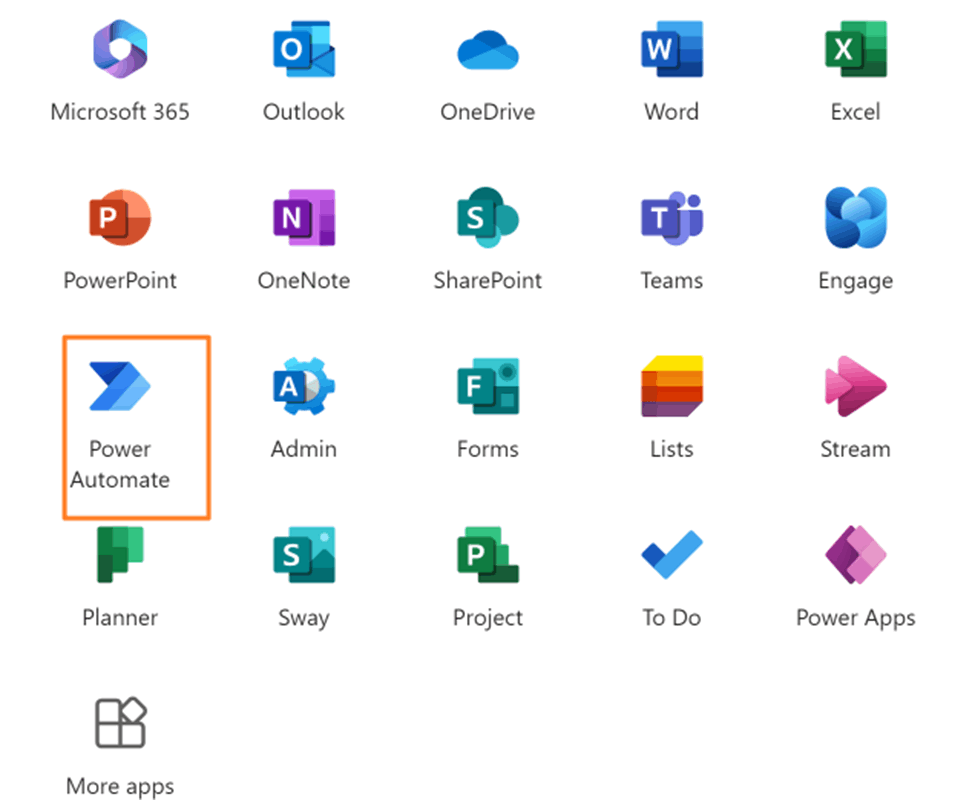Click the "Power Apps" text label
The width and height of the screenshot is (975, 800).
coord(856,618)
